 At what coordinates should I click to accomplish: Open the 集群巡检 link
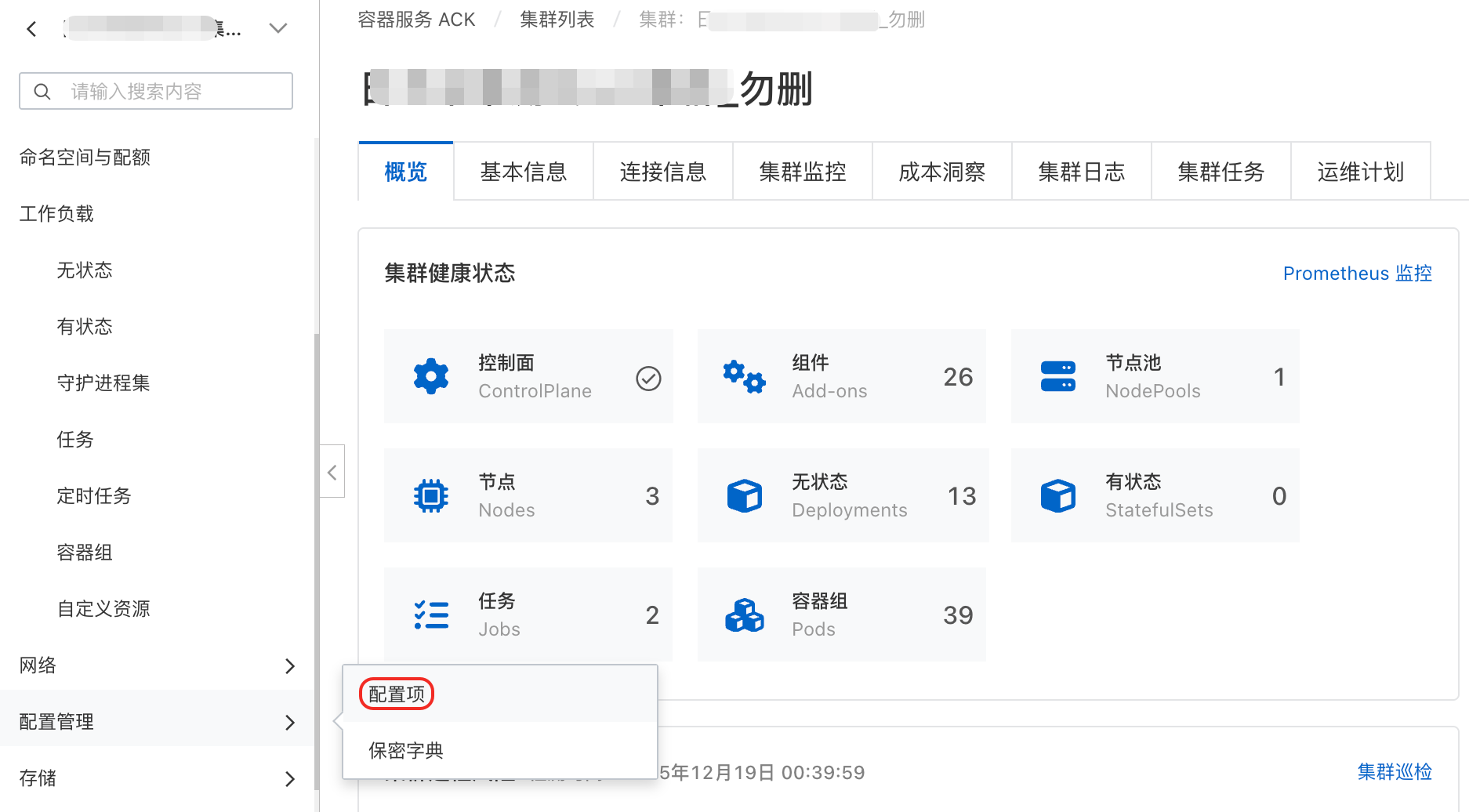(1395, 772)
